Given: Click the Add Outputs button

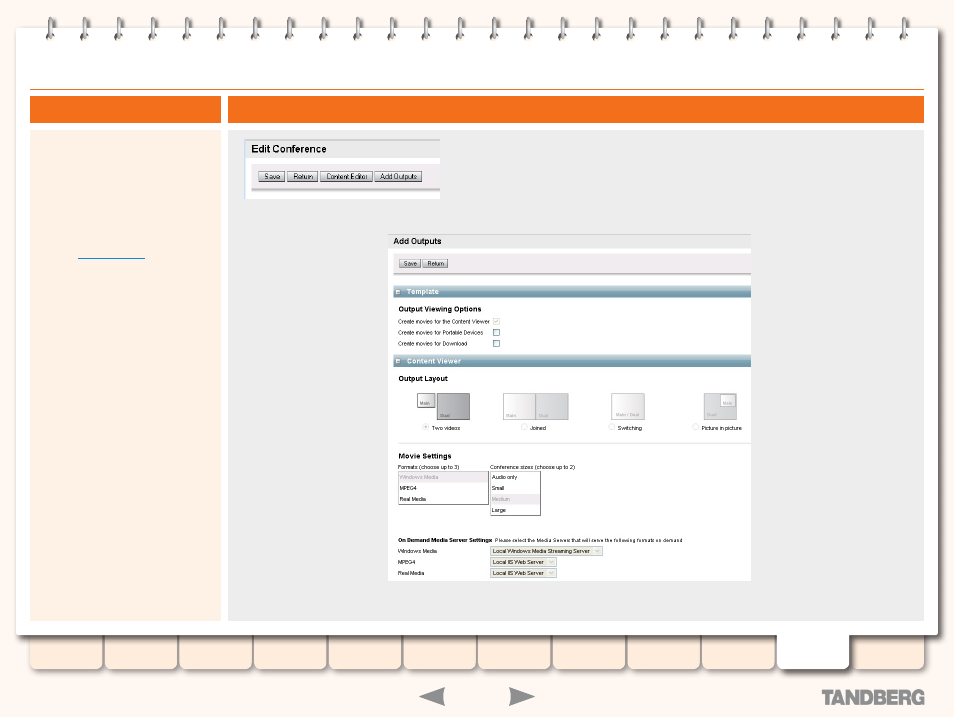Looking at the screenshot, I should click(398, 177).
